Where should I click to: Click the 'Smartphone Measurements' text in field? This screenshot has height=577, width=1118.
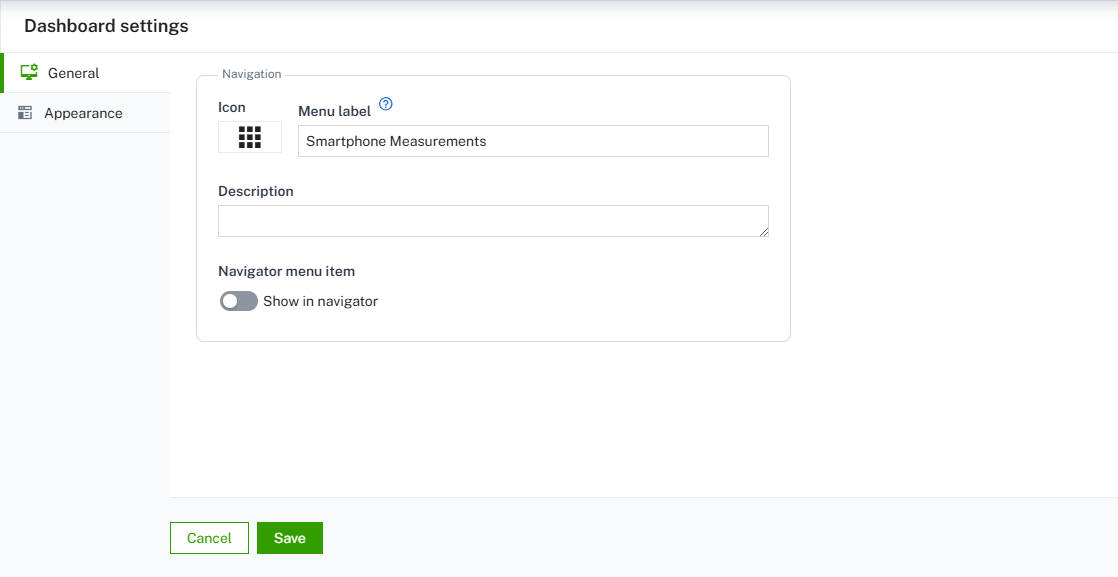click(x=396, y=141)
